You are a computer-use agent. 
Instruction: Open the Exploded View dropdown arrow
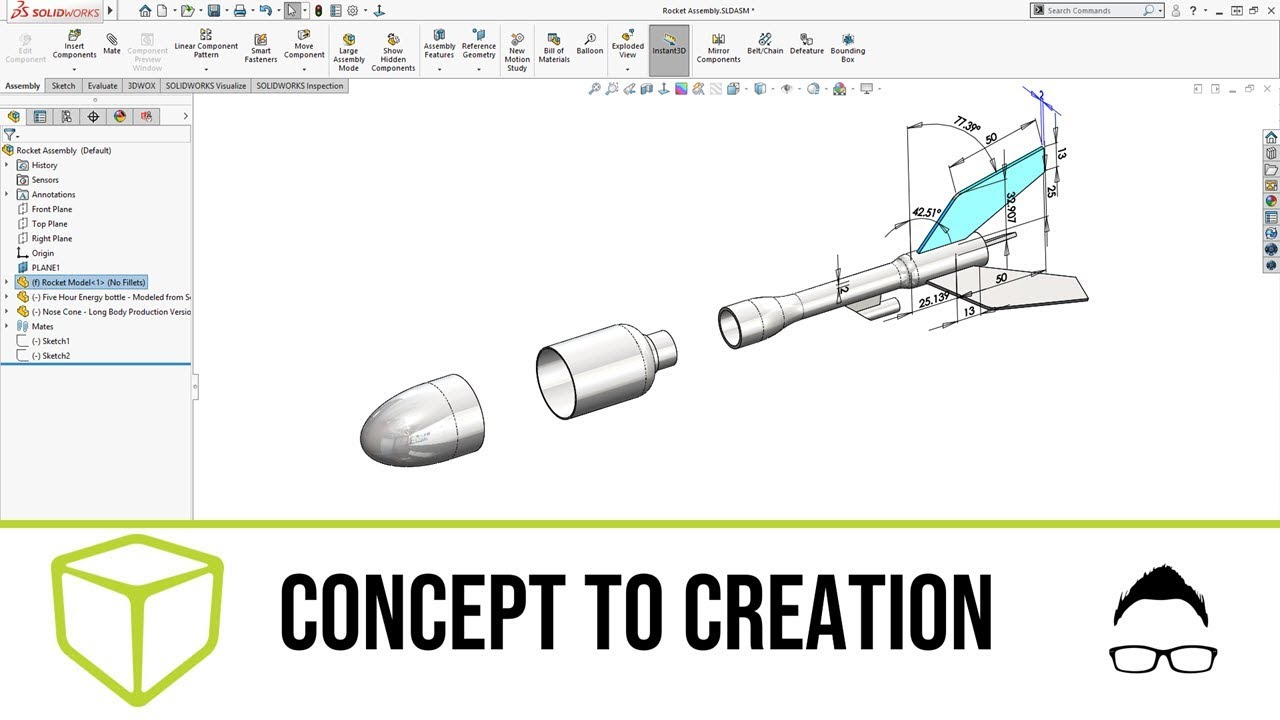(628, 69)
